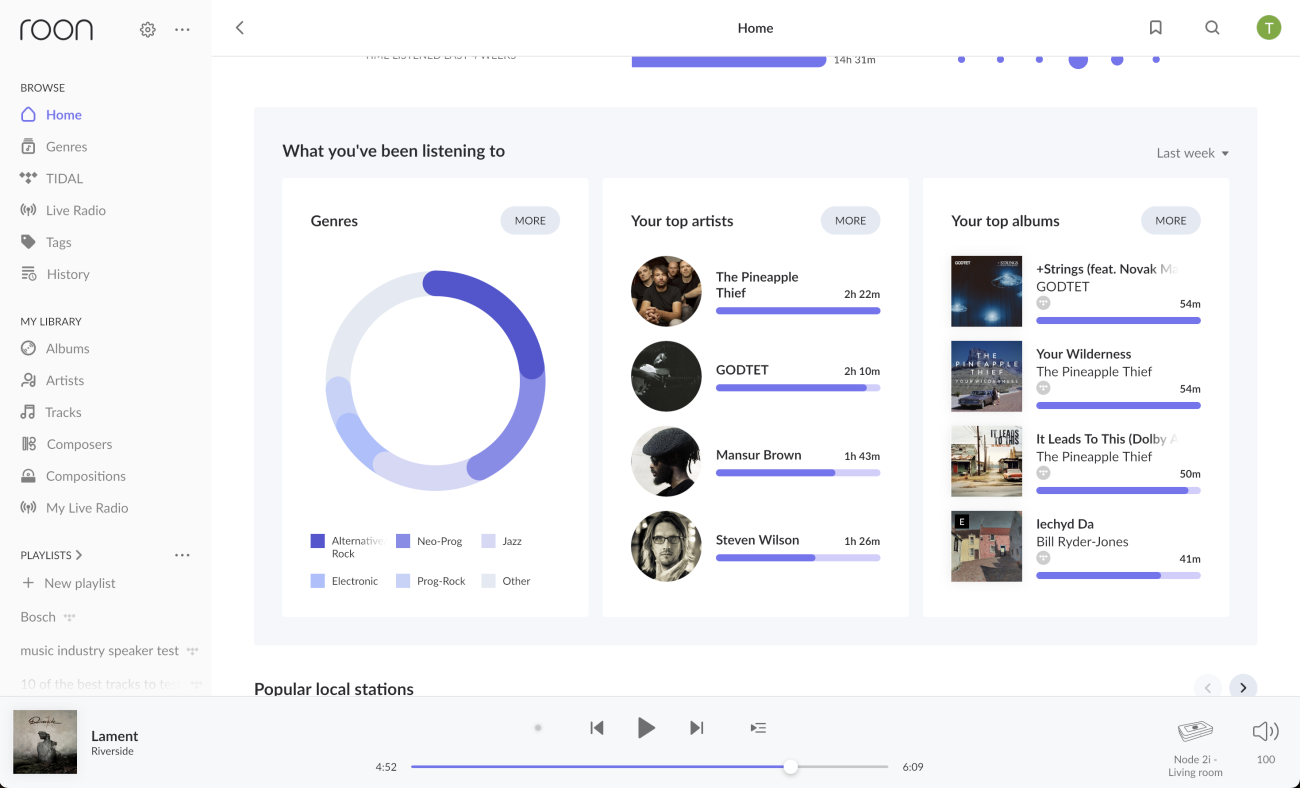Open the Steven Wilson artist photo
Screen dimensions: 1300x788
click(x=666, y=546)
